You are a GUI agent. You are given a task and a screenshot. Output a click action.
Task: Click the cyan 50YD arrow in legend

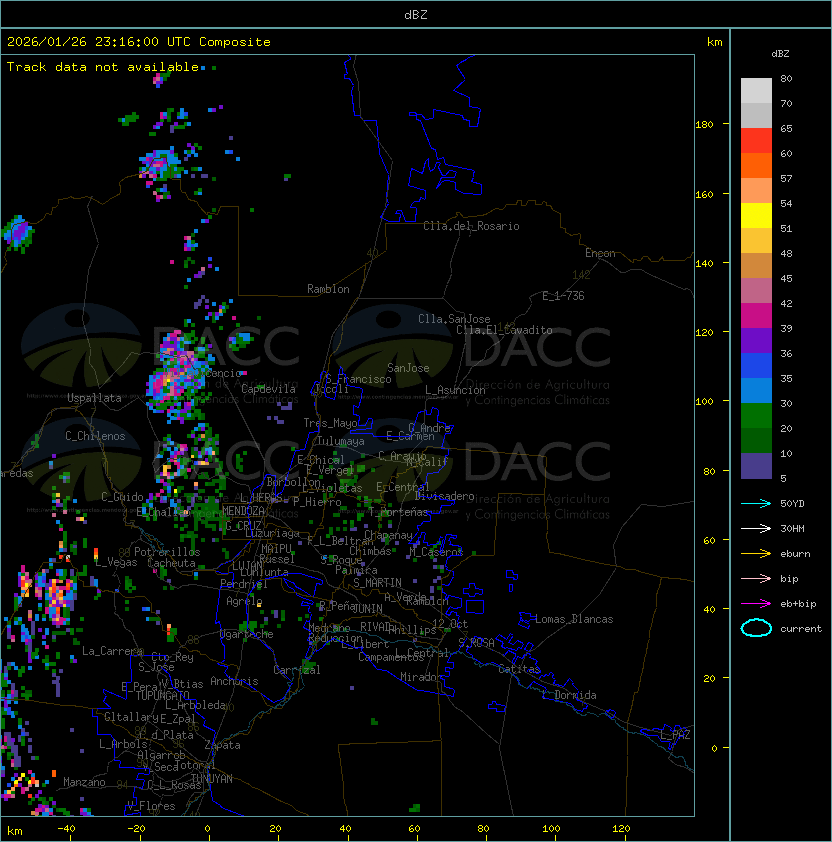click(756, 503)
